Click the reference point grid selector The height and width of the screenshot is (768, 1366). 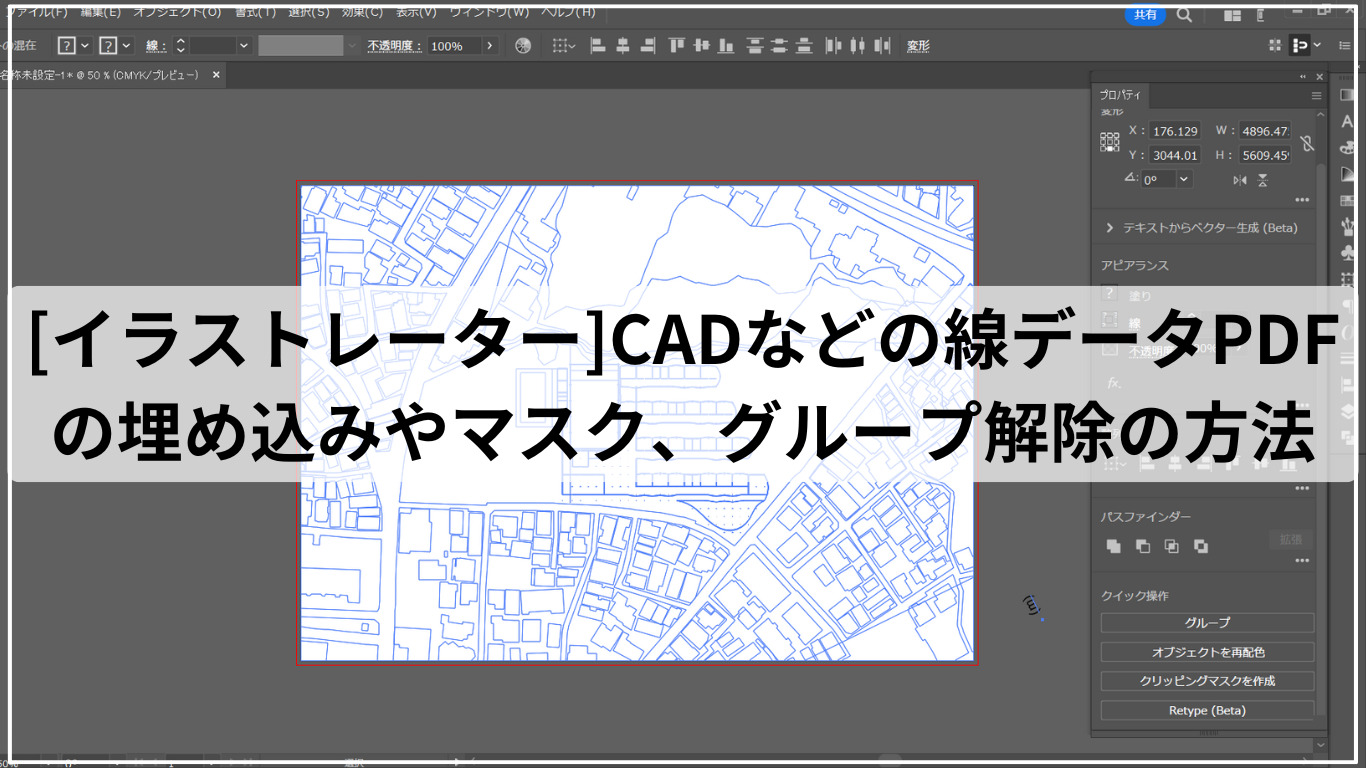(x=1110, y=142)
